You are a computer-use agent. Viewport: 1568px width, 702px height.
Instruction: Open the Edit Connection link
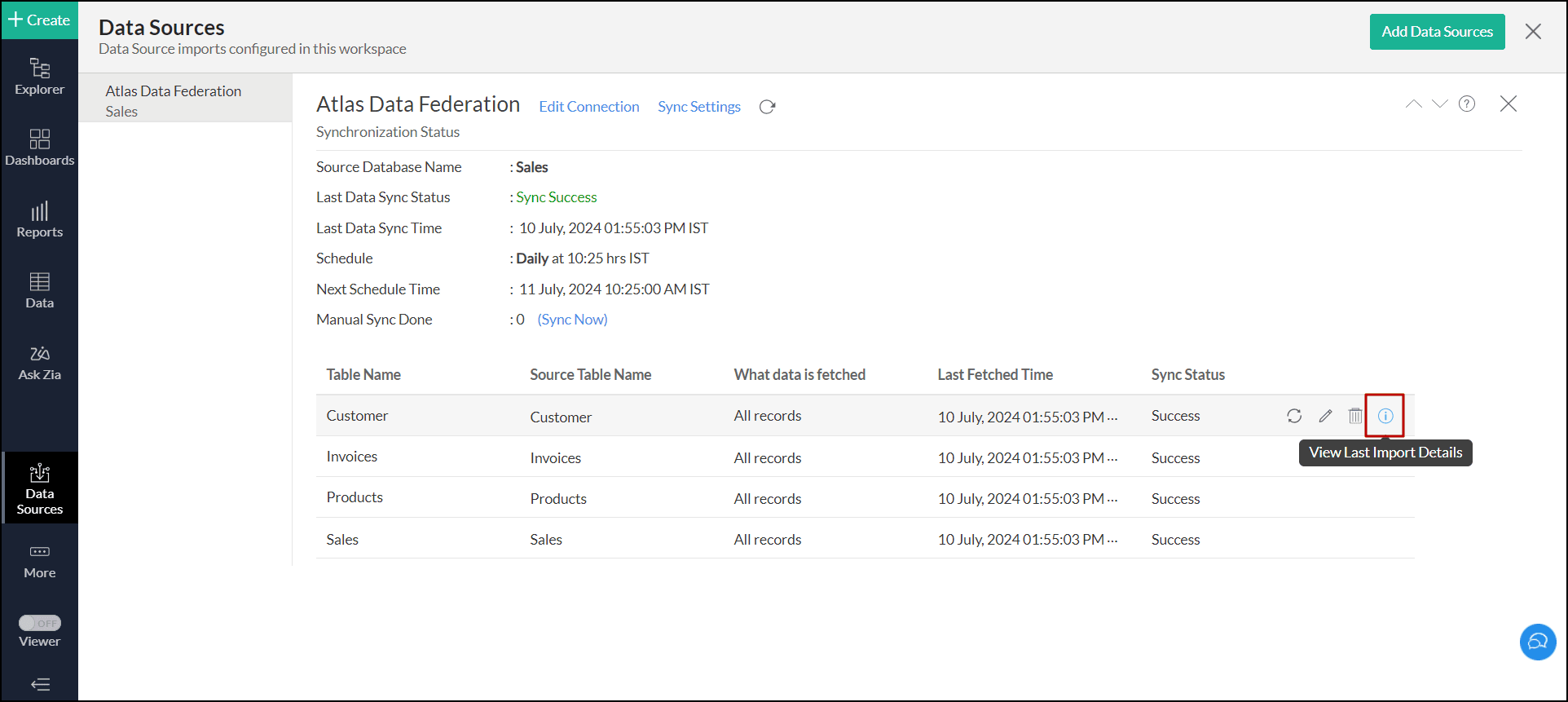(x=588, y=107)
